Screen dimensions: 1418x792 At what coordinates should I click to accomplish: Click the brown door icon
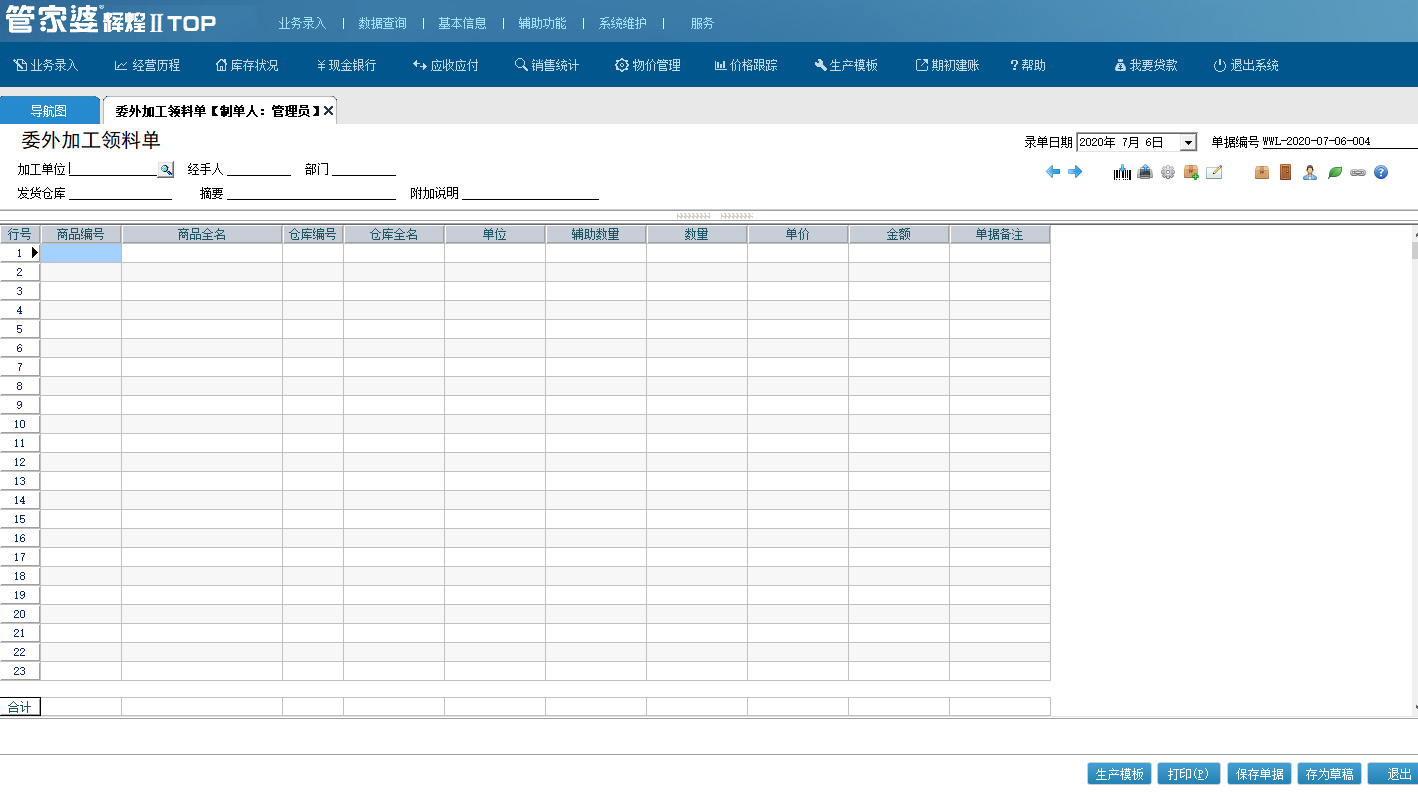point(1286,172)
